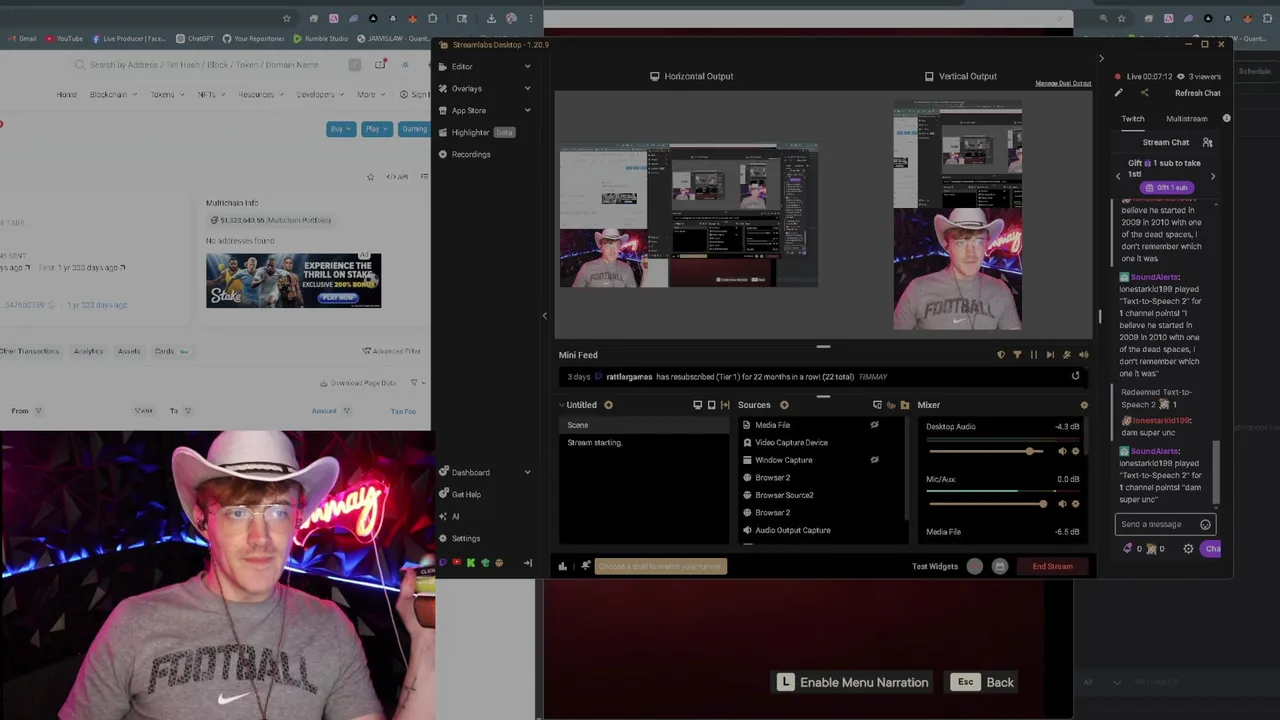Viewport: 1280px width, 720px height.
Task: Select the Scene item in scene list
Action: pyautogui.click(x=643, y=425)
